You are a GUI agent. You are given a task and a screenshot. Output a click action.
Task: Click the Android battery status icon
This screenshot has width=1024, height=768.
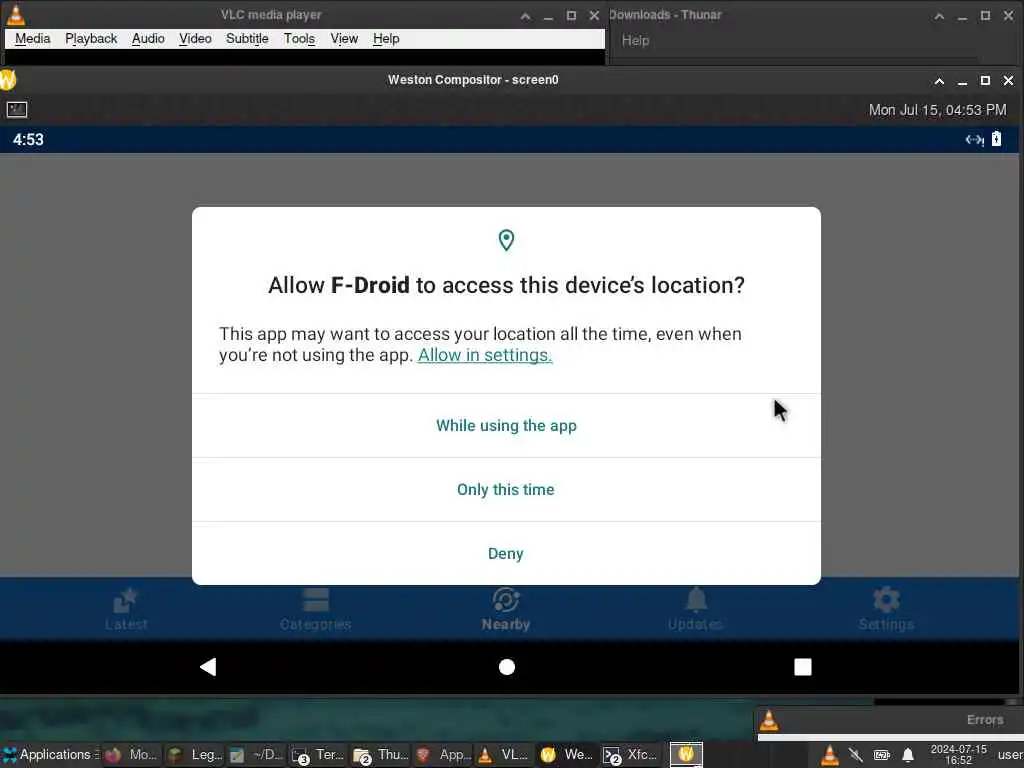pyautogui.click(x=997, y=138)
